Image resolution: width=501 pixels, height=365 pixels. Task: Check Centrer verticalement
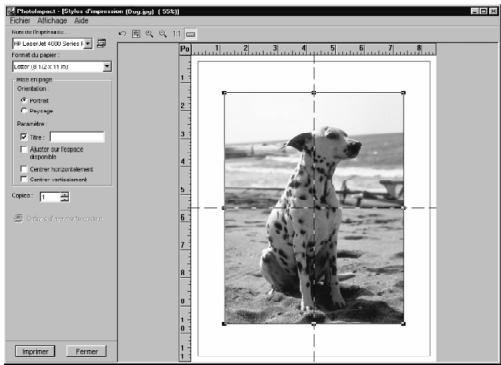click(23, 179)
